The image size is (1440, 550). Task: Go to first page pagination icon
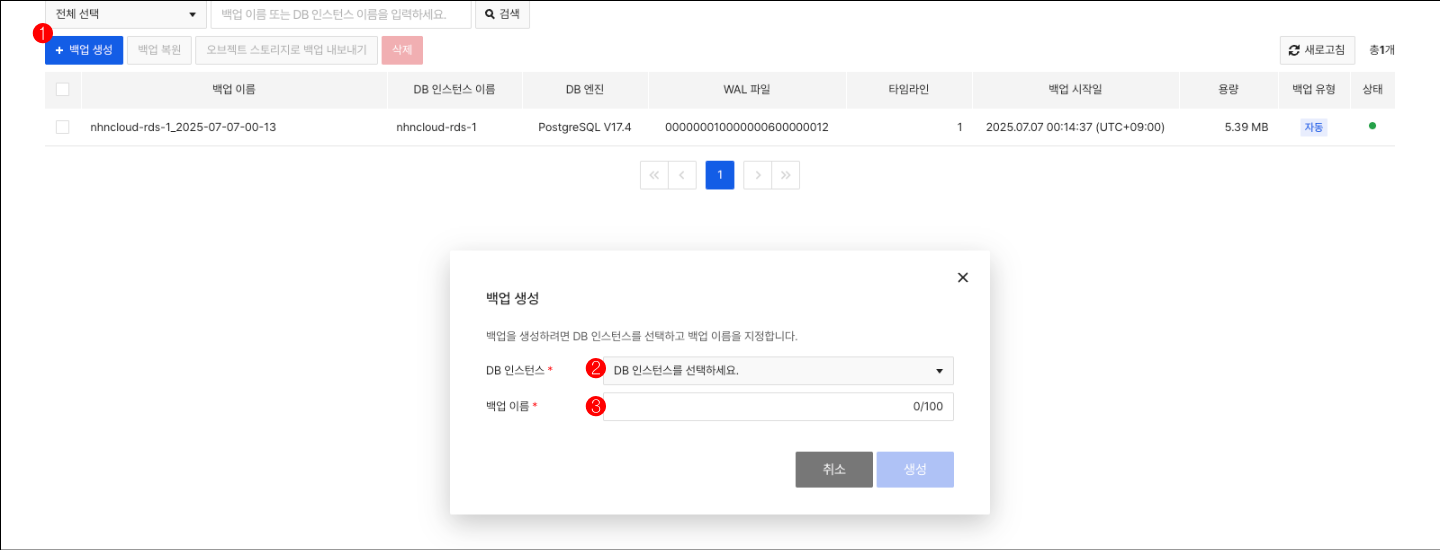point(654,175)
